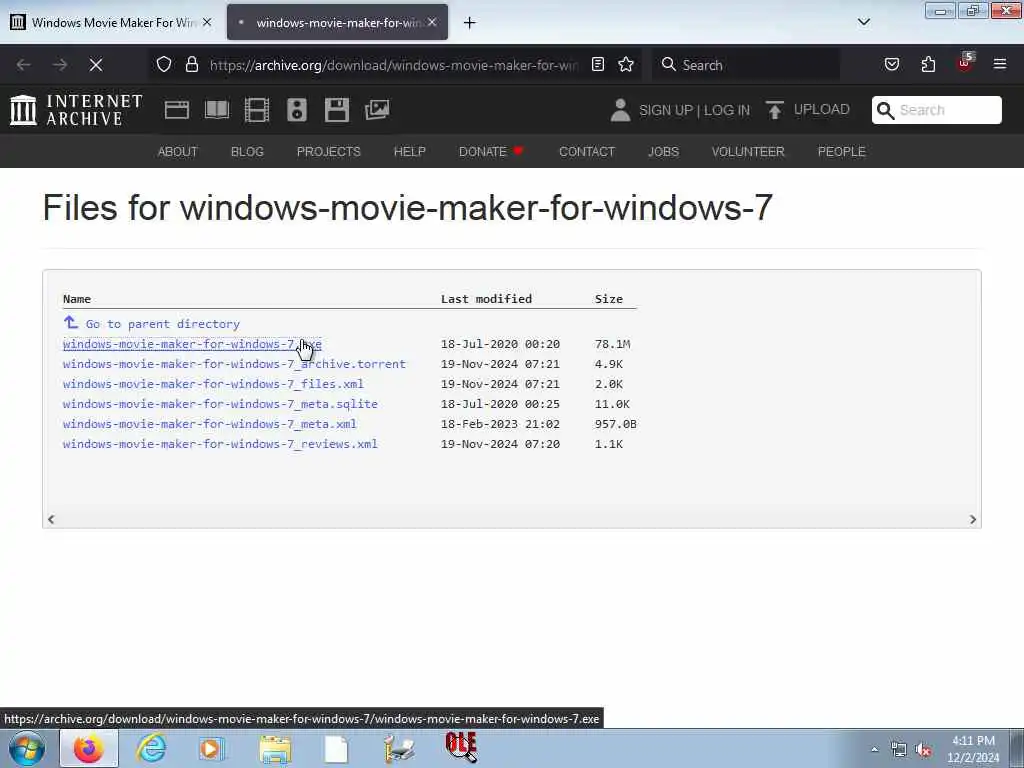Open the _archive.torrent file link
This screenshot has width=1024, height=768.
coord(234,364)
